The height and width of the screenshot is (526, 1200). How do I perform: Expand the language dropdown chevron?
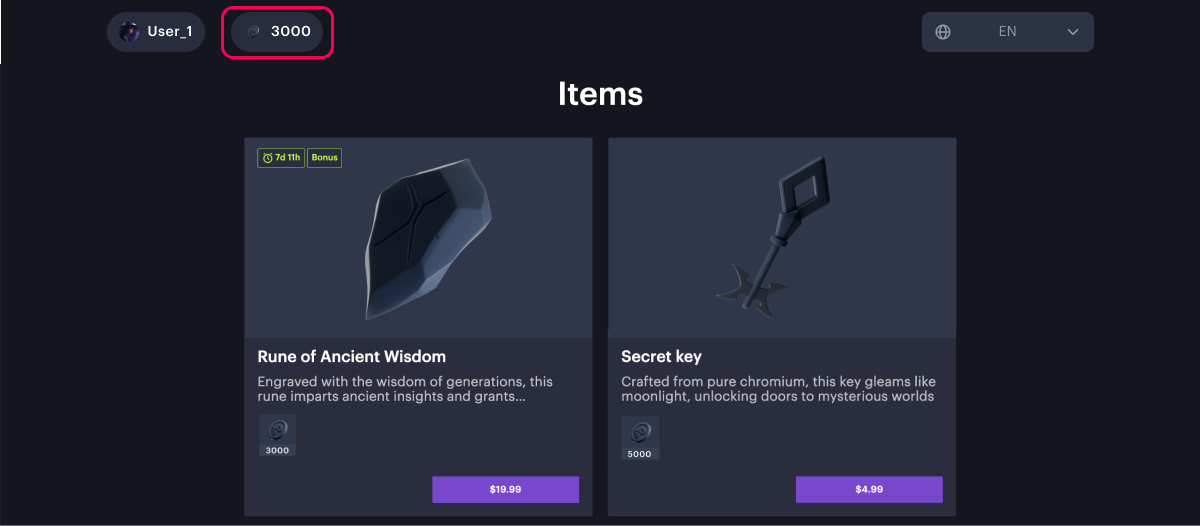click(1073, 32)
